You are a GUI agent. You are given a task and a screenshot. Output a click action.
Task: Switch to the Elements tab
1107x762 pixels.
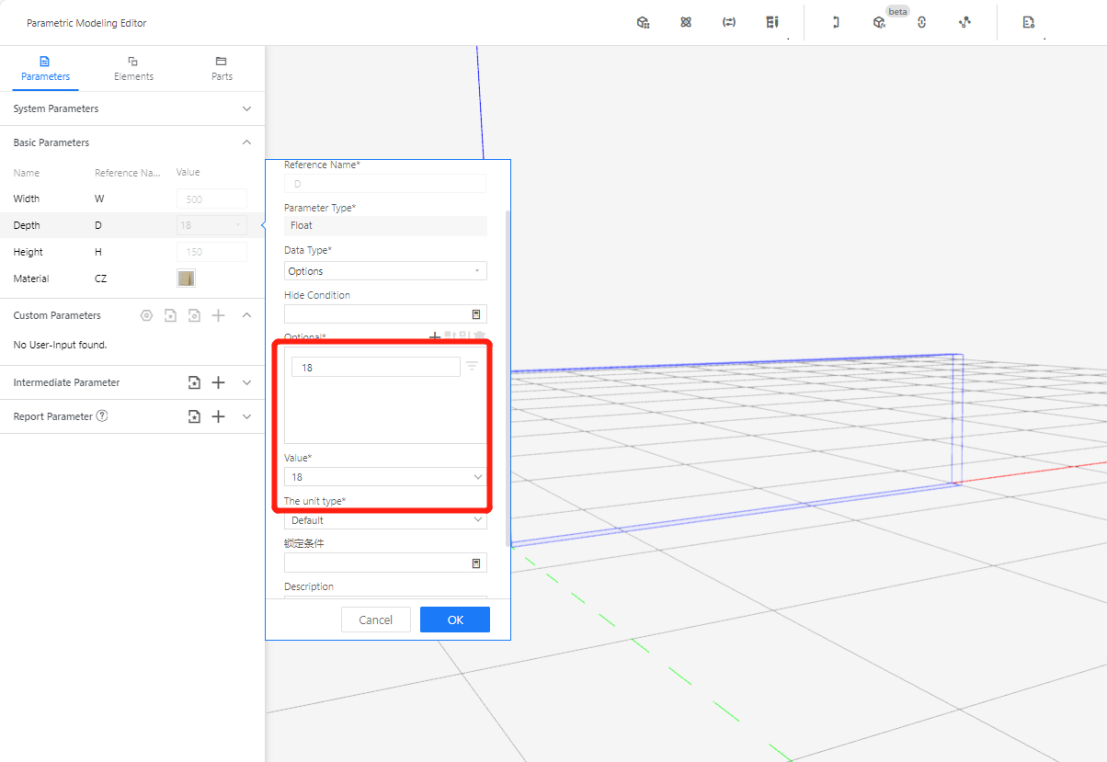(133, 68)
